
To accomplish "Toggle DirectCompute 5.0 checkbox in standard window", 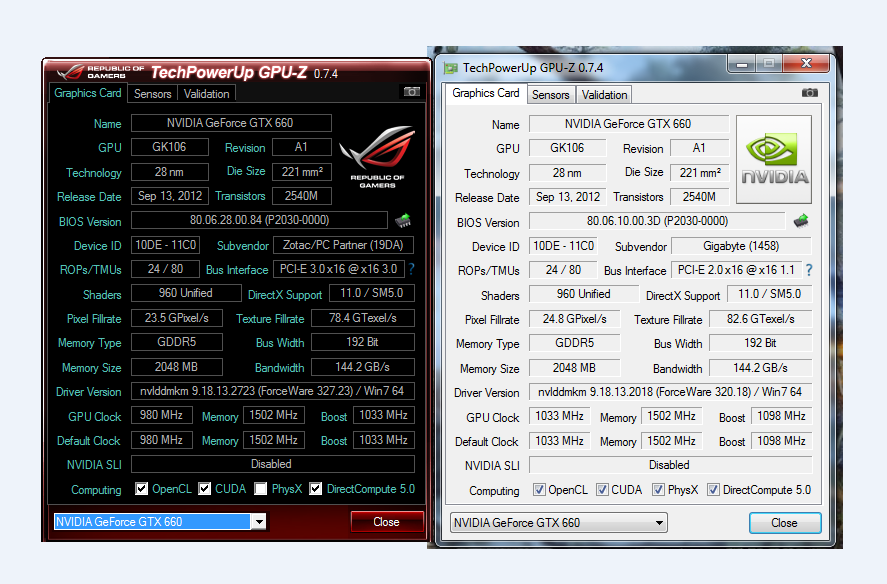I will click(x=713, y=489).
